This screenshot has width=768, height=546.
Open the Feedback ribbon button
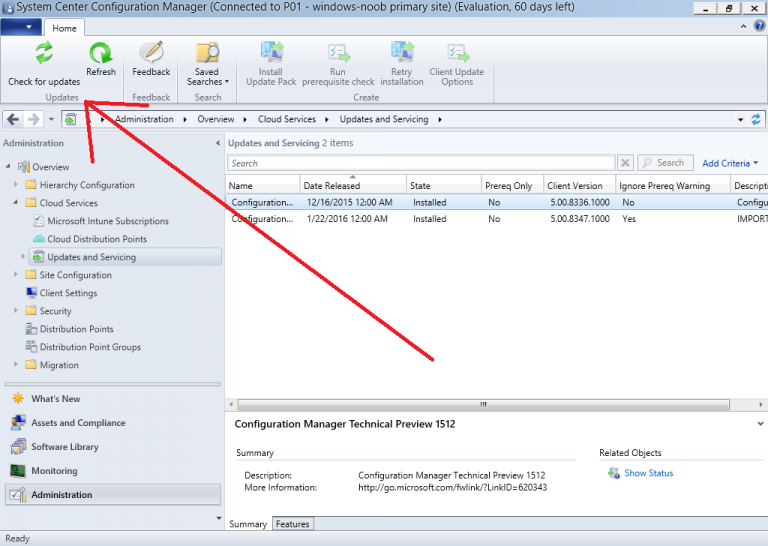coord(151,54)
